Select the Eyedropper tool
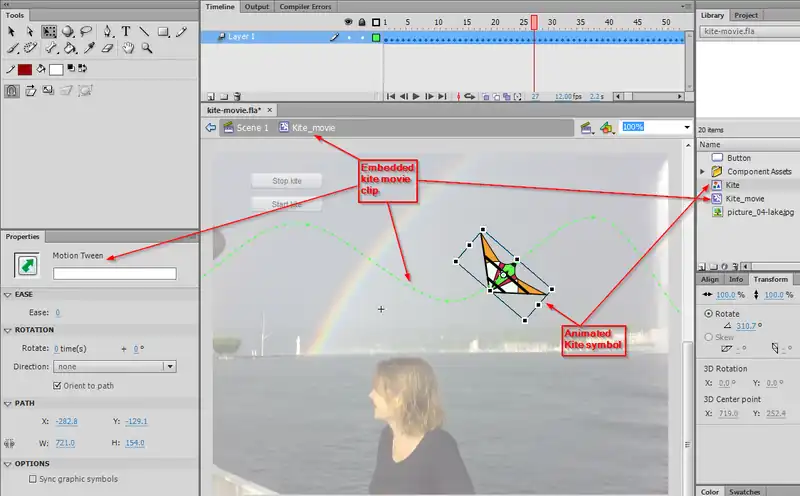This screenshot has height=496, width=800. pyautogui.click(x=89, y=48)
